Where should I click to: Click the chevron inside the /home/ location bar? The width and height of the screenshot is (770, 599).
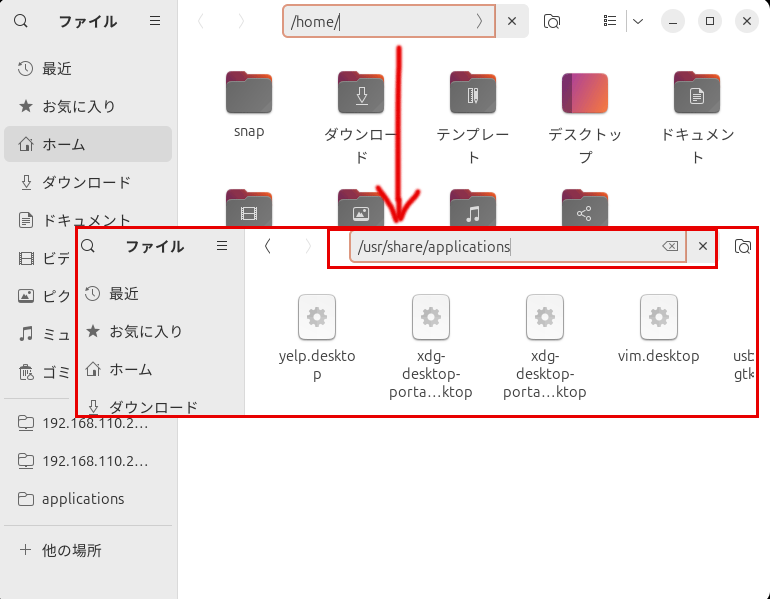[479, 21]
